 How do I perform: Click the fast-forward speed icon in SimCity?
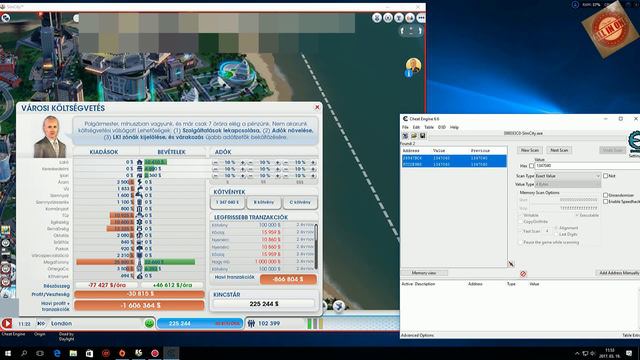[41, 323]
